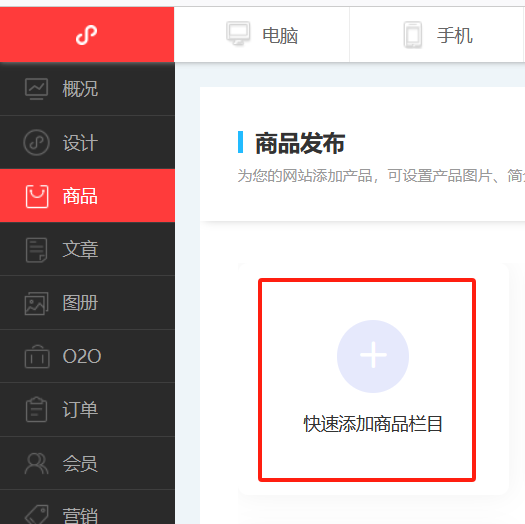Image resolution: width=525 pixels, height=524 pixels.
Task: Click the white logo in red header
Action: [86, 34]
